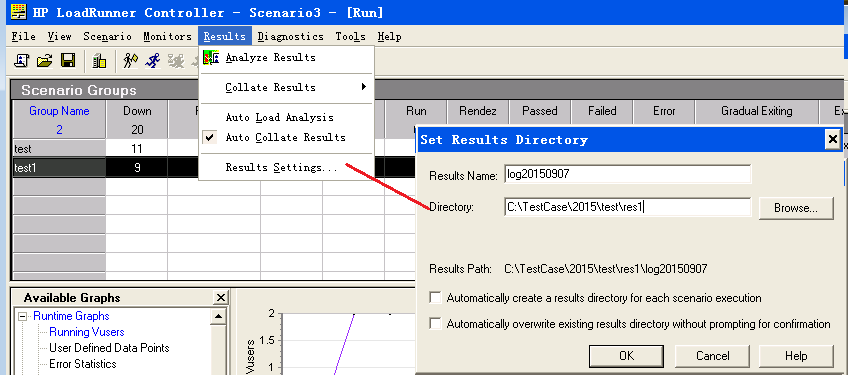Open the Diagnostics menu

click(x=290, y=36)
